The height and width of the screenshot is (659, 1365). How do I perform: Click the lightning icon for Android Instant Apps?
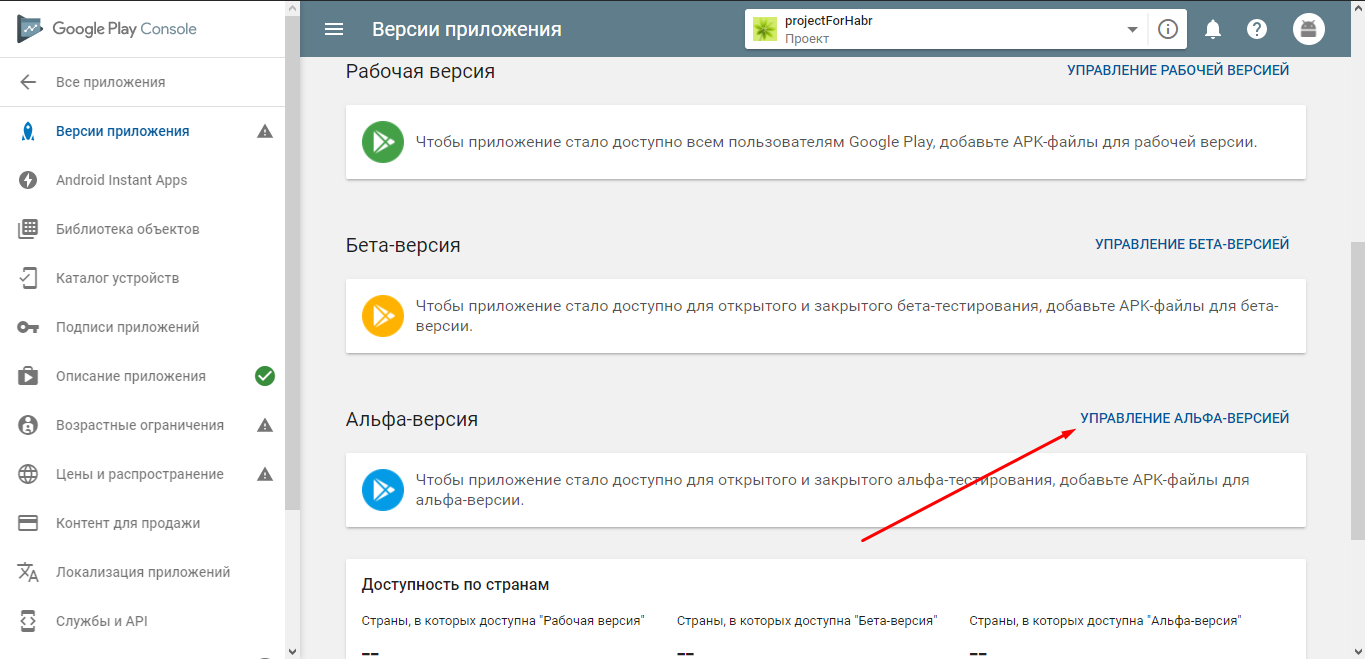point(28,180)
